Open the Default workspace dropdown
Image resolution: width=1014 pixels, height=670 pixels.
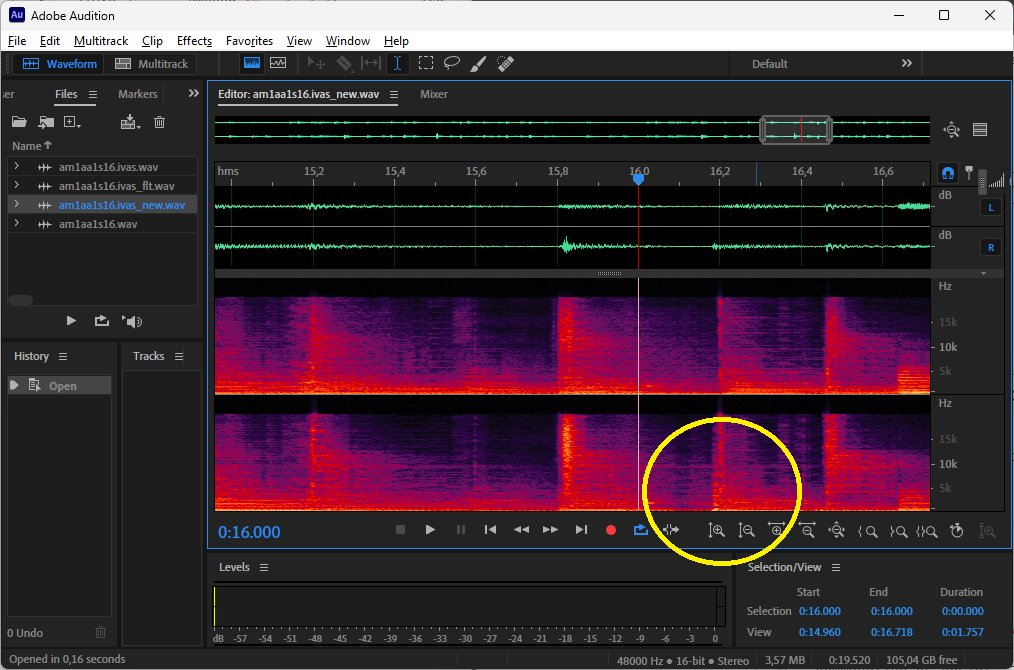(x=770, y=64)
